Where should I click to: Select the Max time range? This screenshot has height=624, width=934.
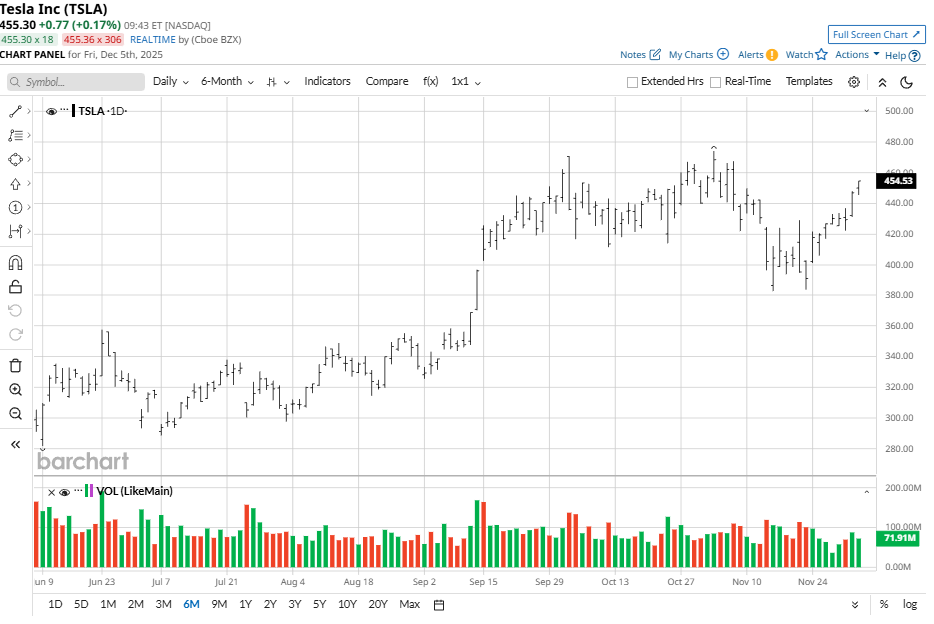tap(409, 604)
